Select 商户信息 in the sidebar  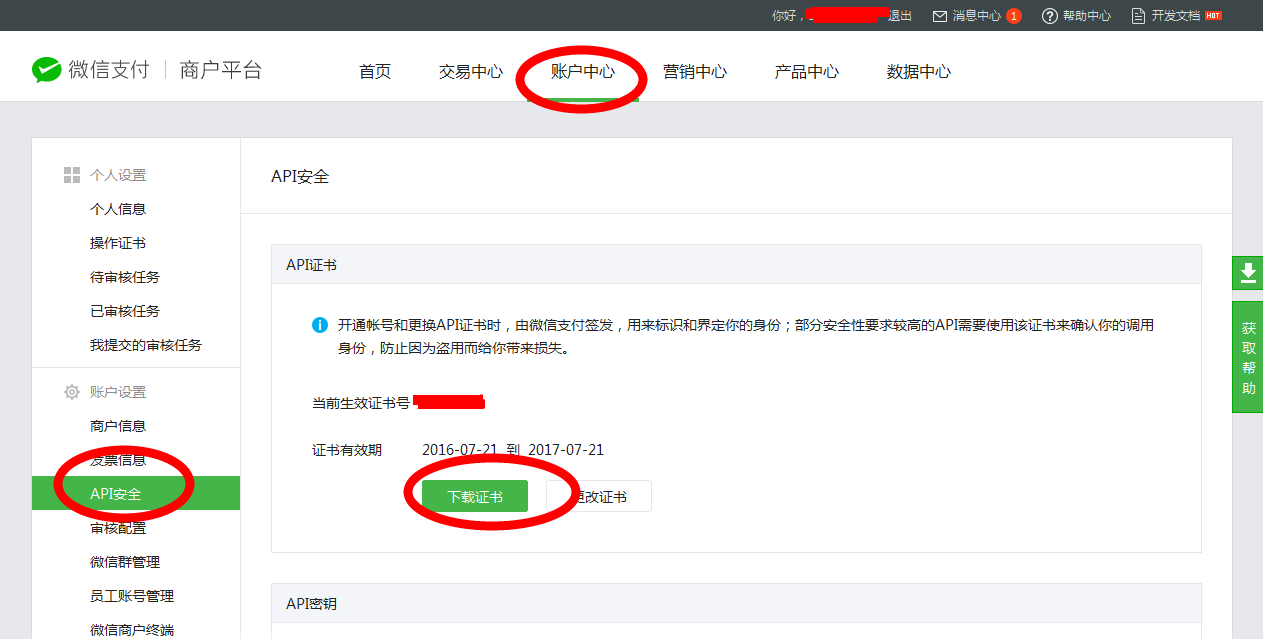[x=118, y=426]
